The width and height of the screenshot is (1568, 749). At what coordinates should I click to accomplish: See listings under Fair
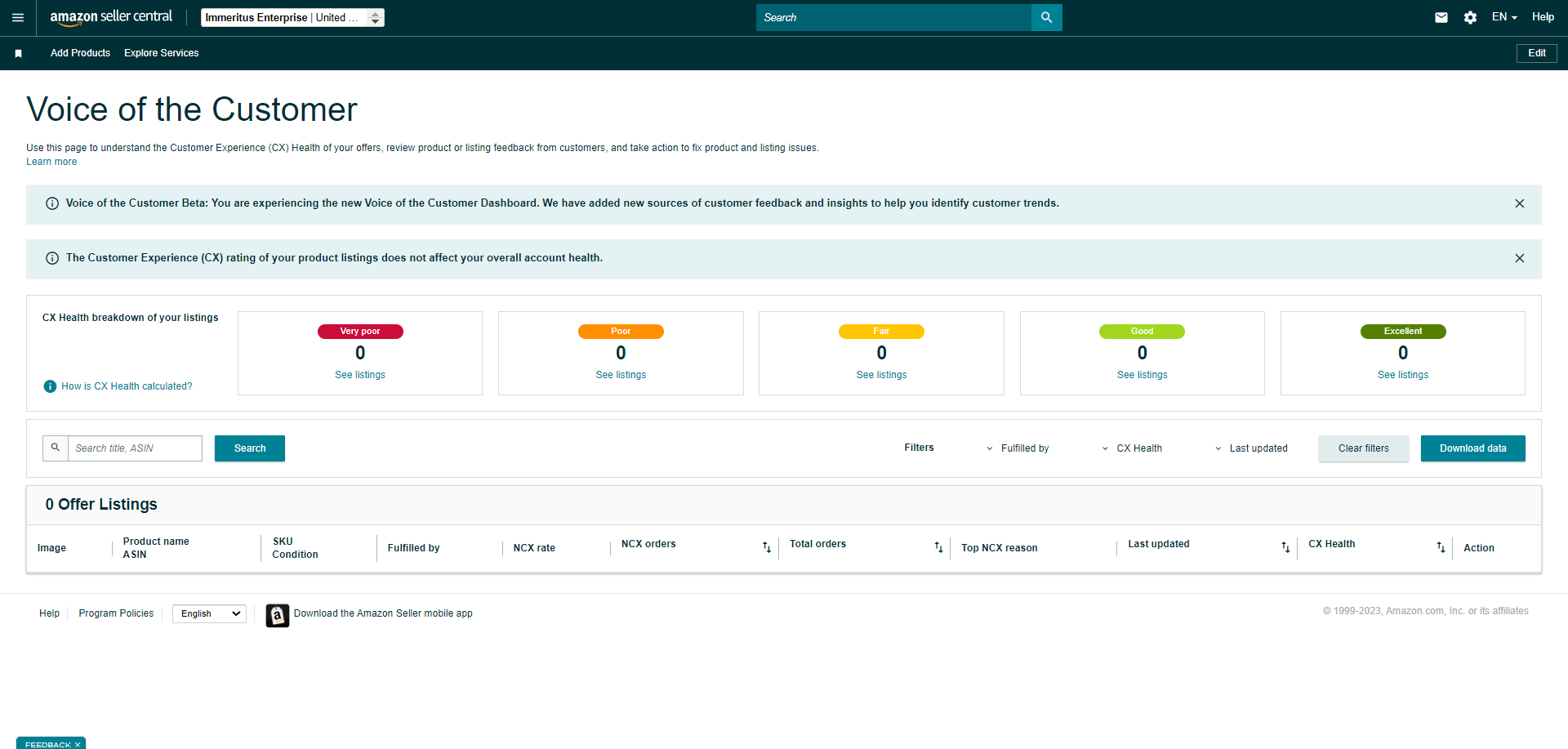881,375
